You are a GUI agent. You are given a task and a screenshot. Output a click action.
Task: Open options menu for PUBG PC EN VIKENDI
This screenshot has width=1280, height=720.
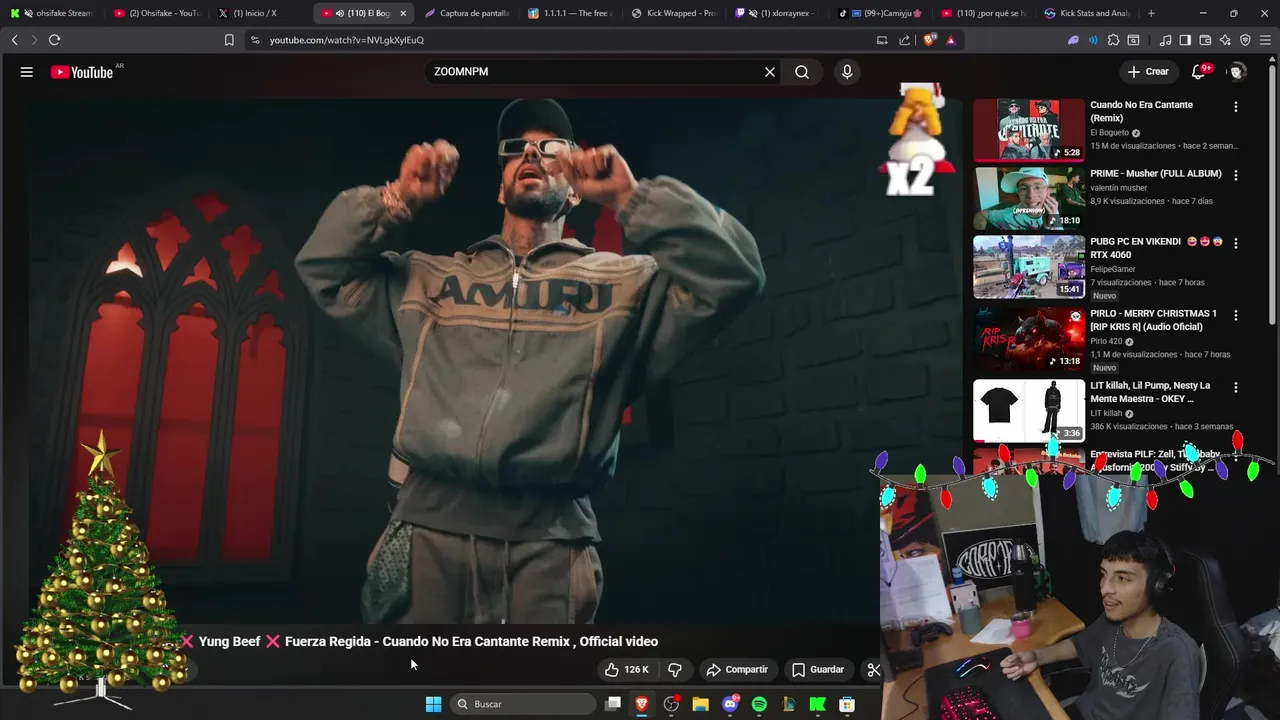tap(1236, 243)
